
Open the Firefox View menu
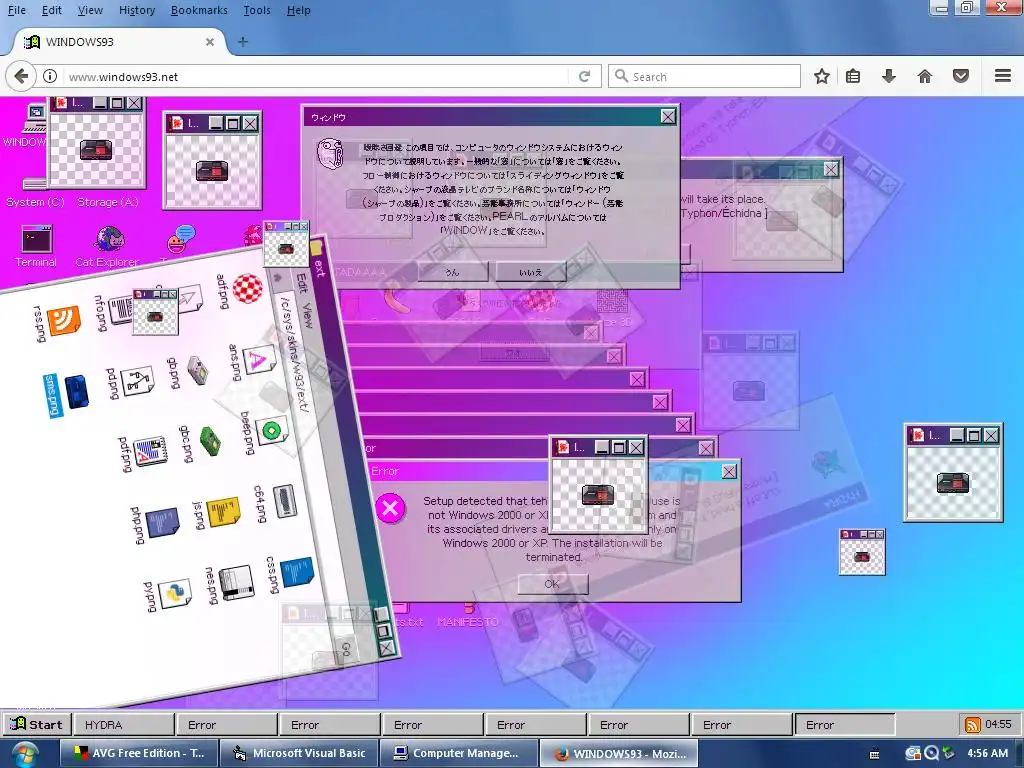click(x=90, y=10)
